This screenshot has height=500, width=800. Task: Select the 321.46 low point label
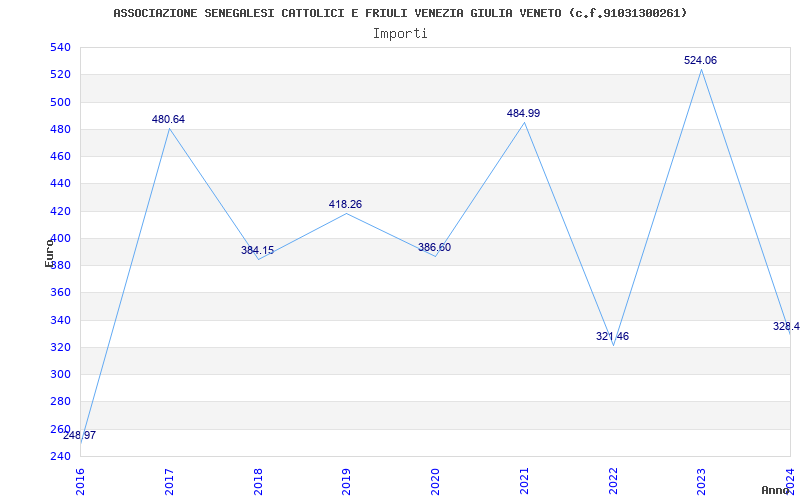coord(612,336)
